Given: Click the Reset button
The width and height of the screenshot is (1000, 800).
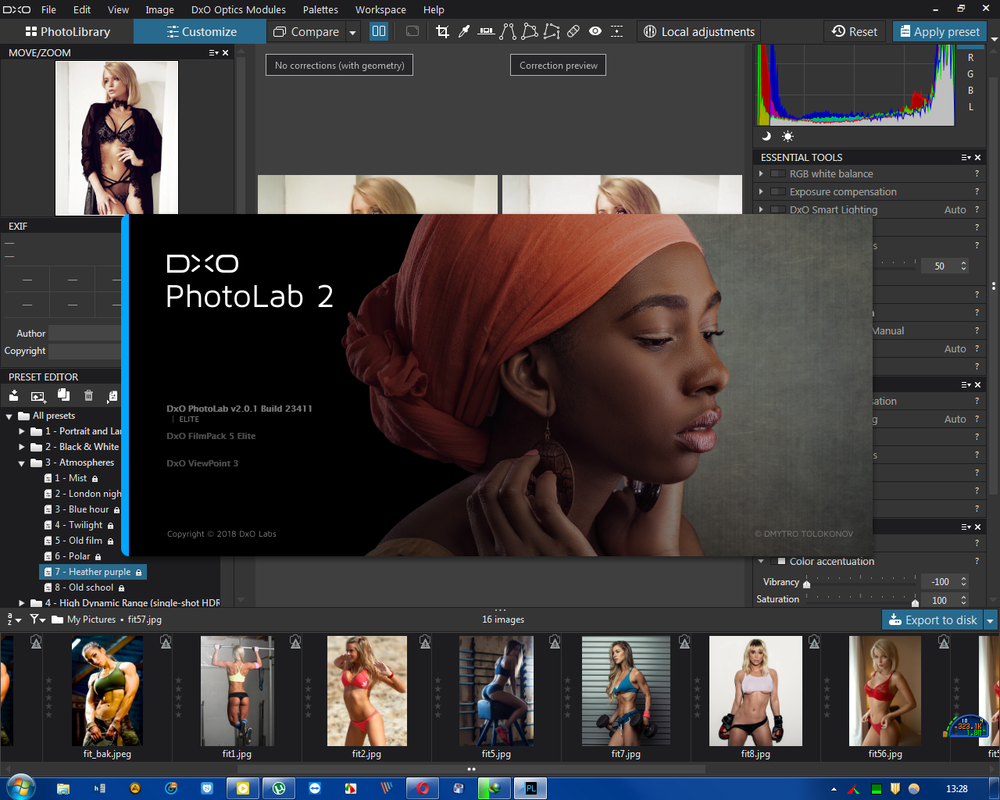Looking at the screenshot, I should pyautogui.click(x=855, y=31).
